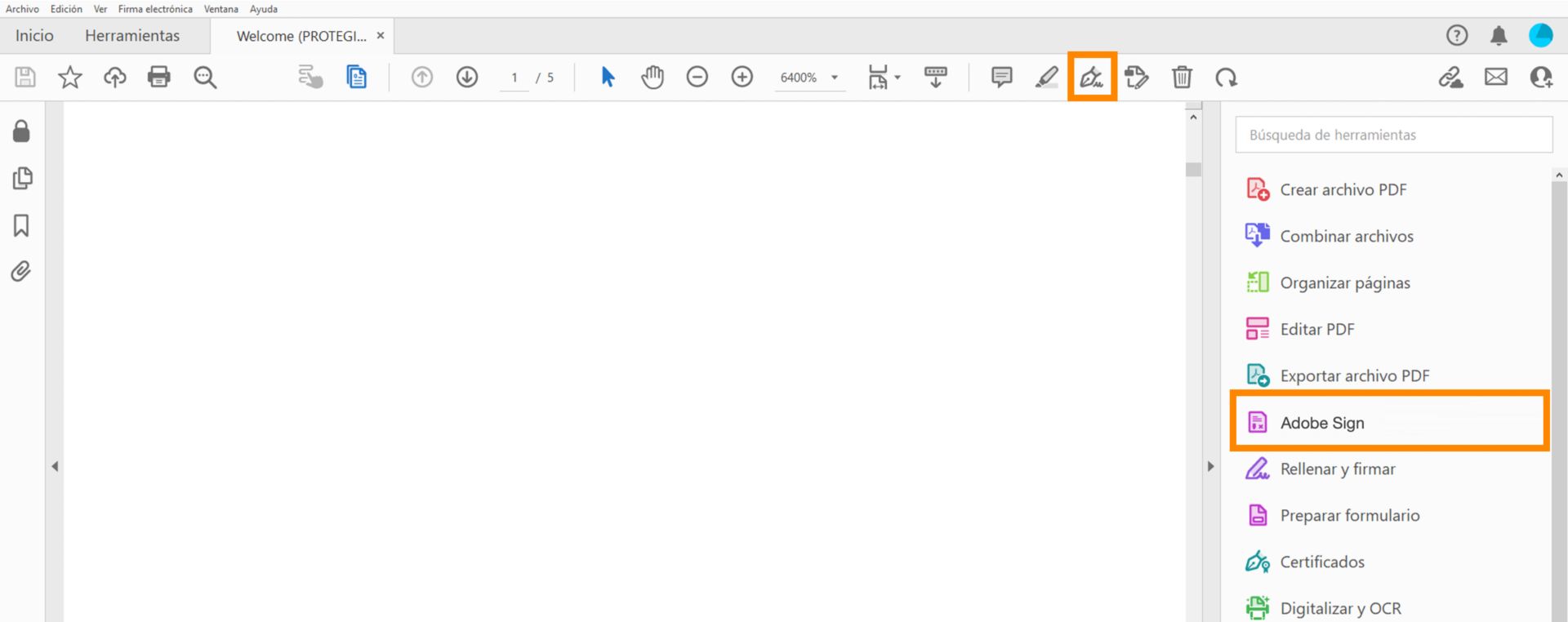Send the file by email envelope
Screen dimensions: 1568x622
tap(1496, 78)
